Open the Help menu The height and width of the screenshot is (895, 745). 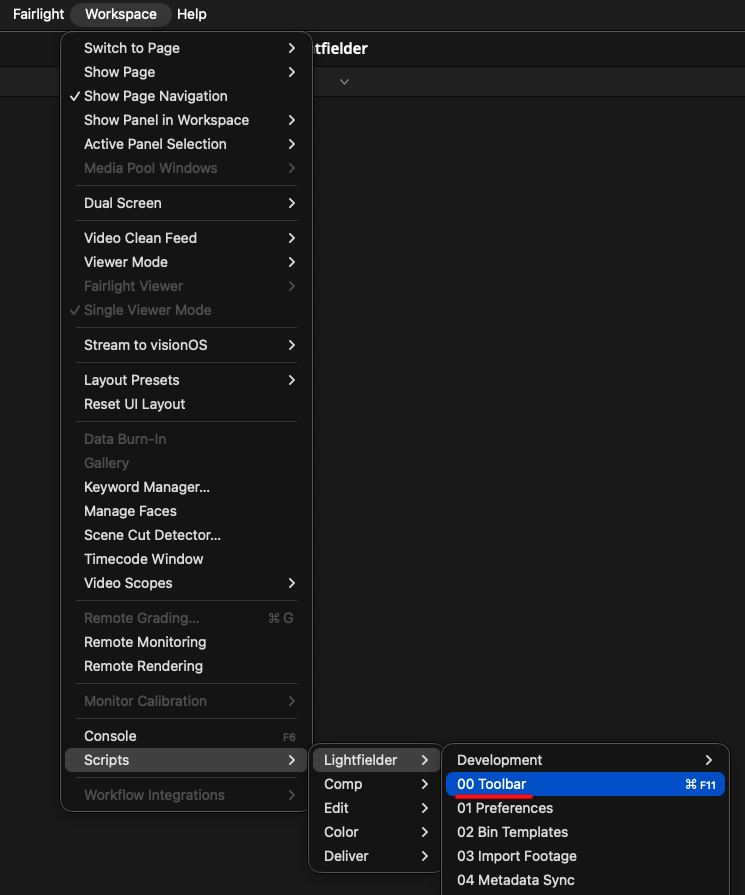[x=191, y=14]
